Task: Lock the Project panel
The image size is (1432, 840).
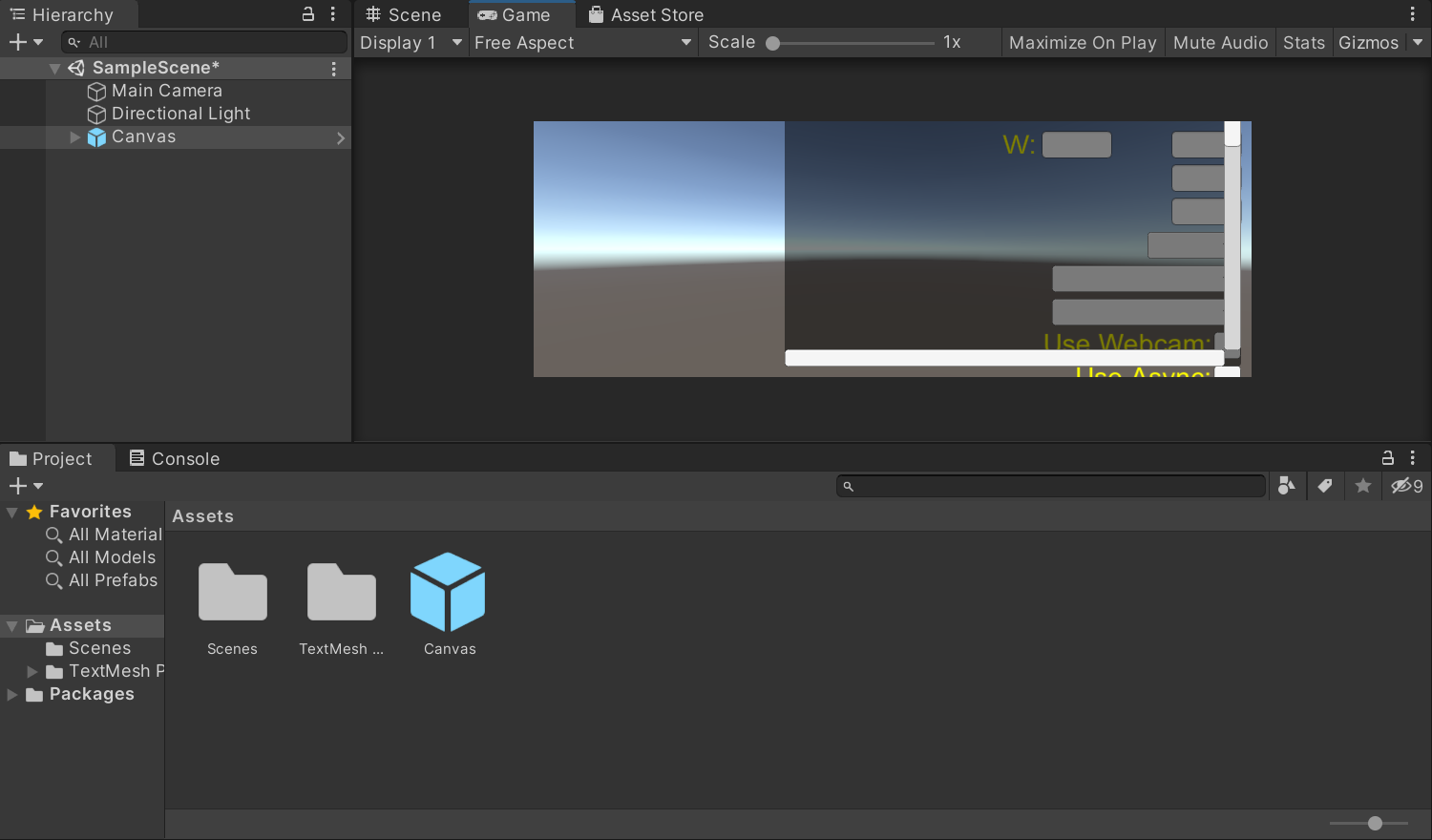Action: pyautogui.click(x=1388, y=458)
